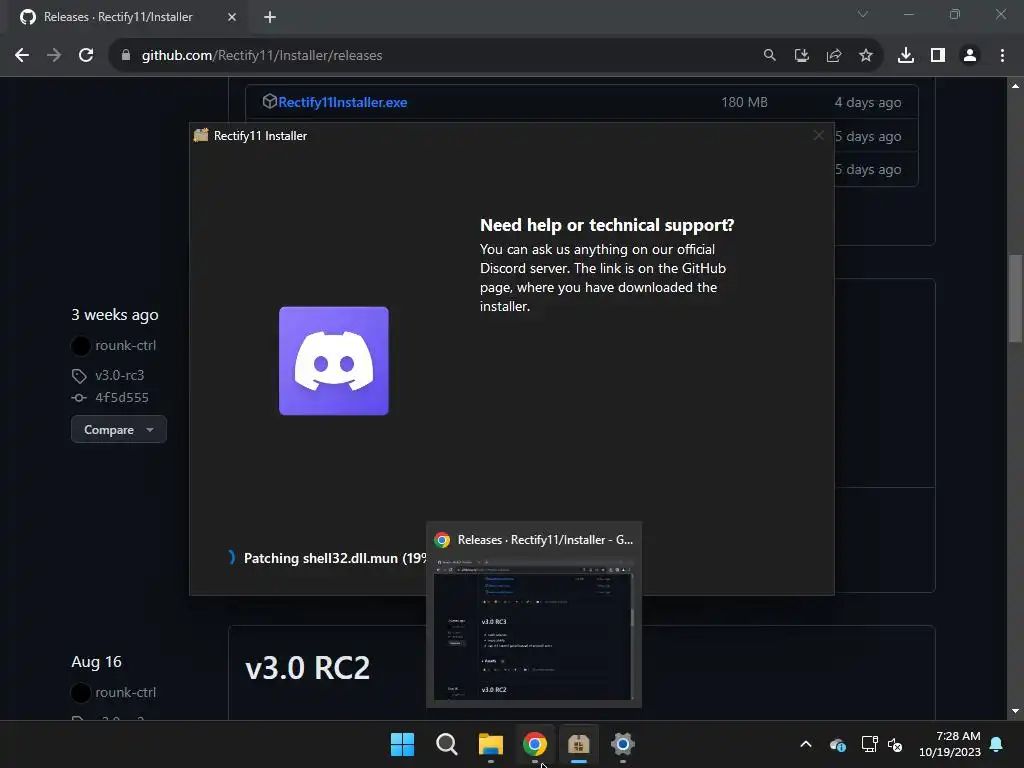The image size is (1024, 768).
Task: Click the github.com address bar URL
Action: [262, 56]
